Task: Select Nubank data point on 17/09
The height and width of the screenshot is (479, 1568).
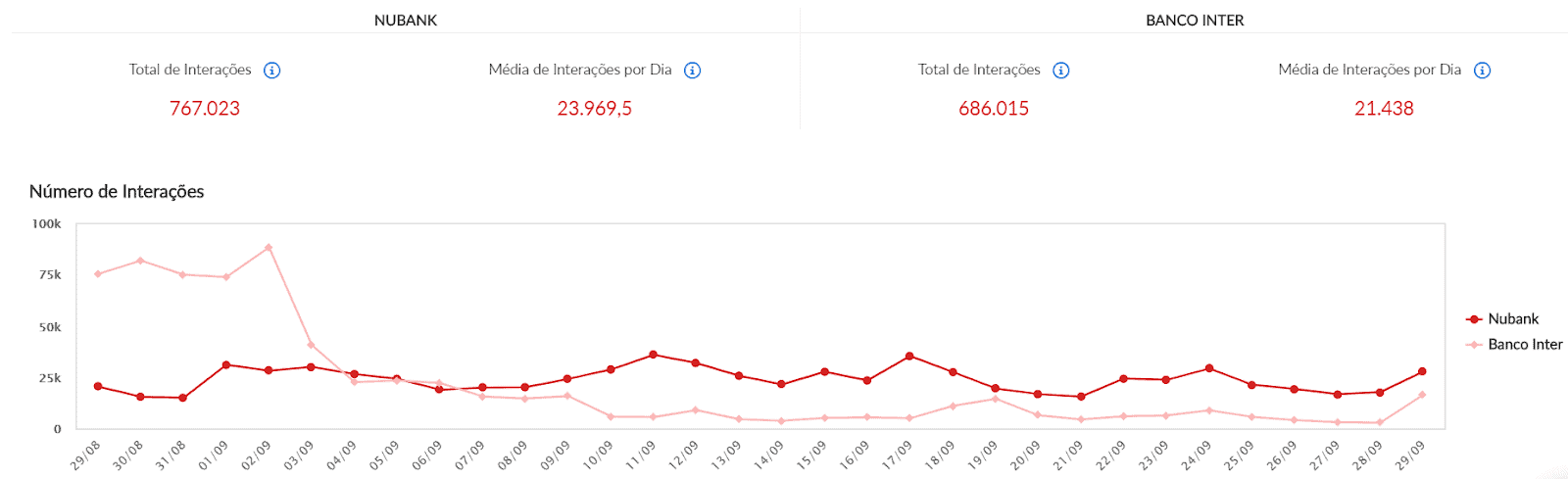Action: point(909,357)
